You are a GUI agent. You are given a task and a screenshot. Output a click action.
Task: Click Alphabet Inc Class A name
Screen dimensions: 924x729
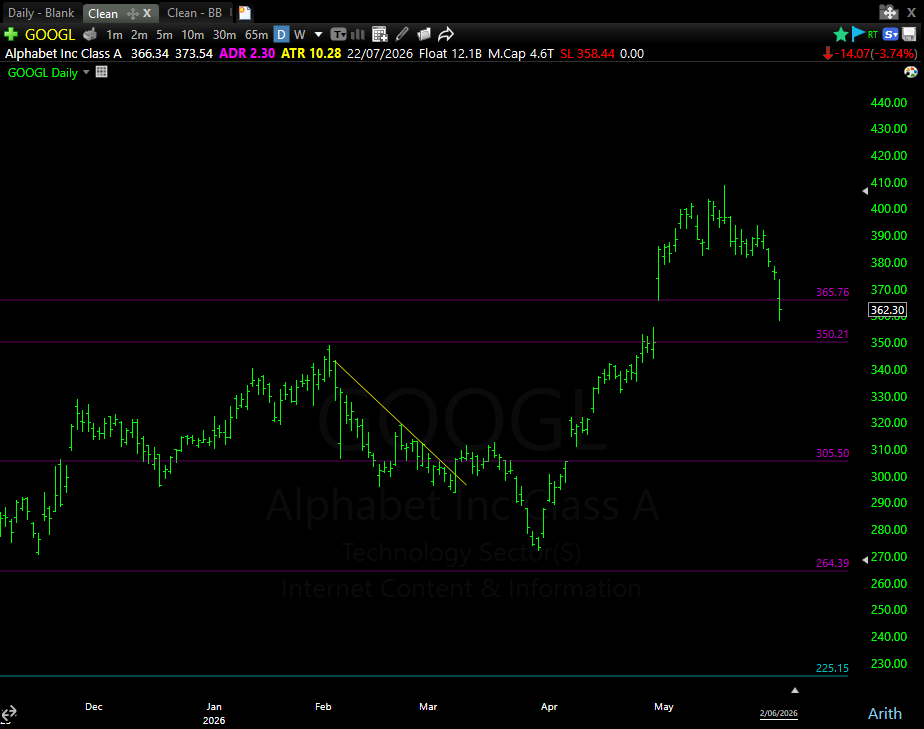[63, 54]
